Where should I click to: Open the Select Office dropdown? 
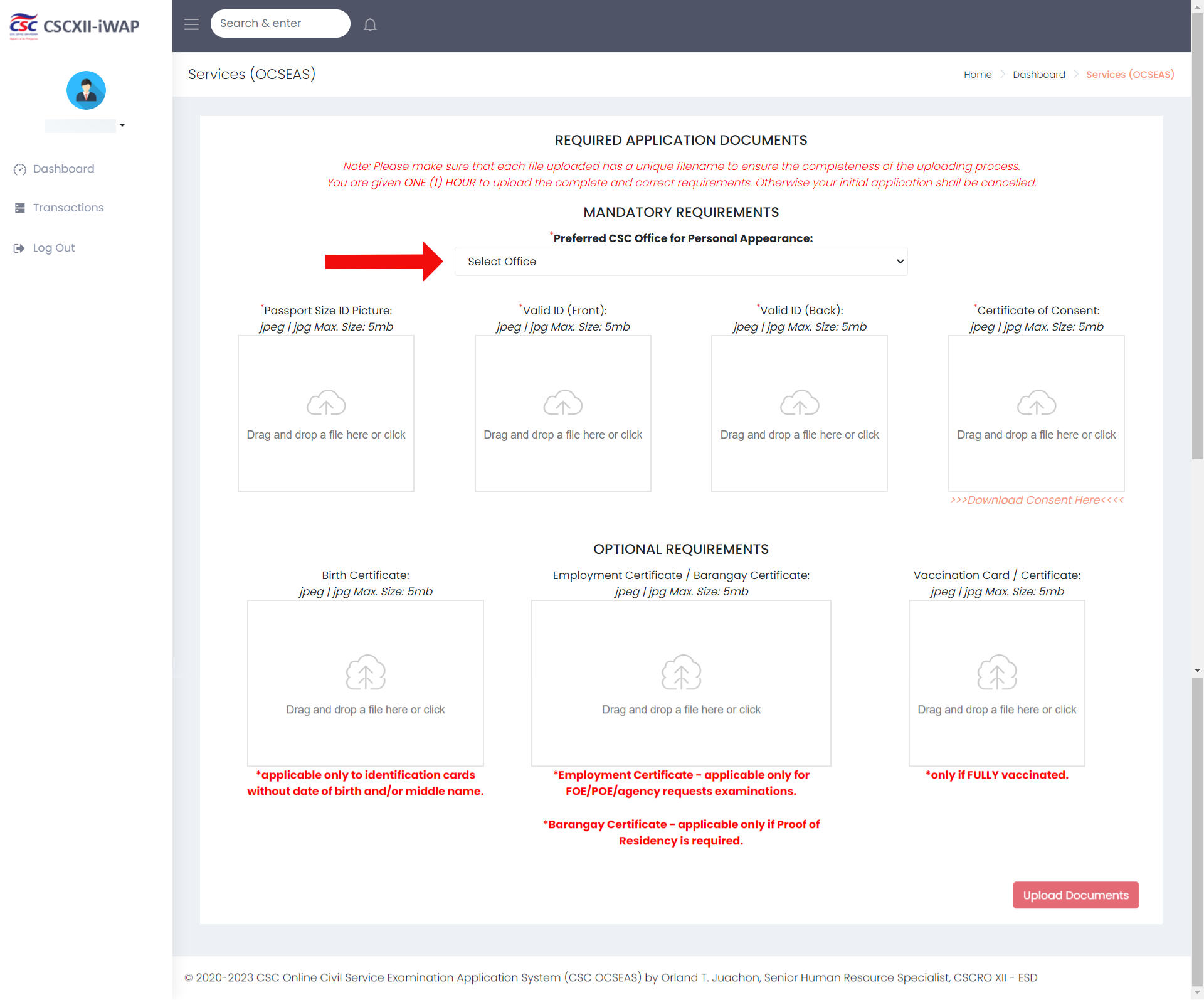pyautogui.click(x=681, y=262)
